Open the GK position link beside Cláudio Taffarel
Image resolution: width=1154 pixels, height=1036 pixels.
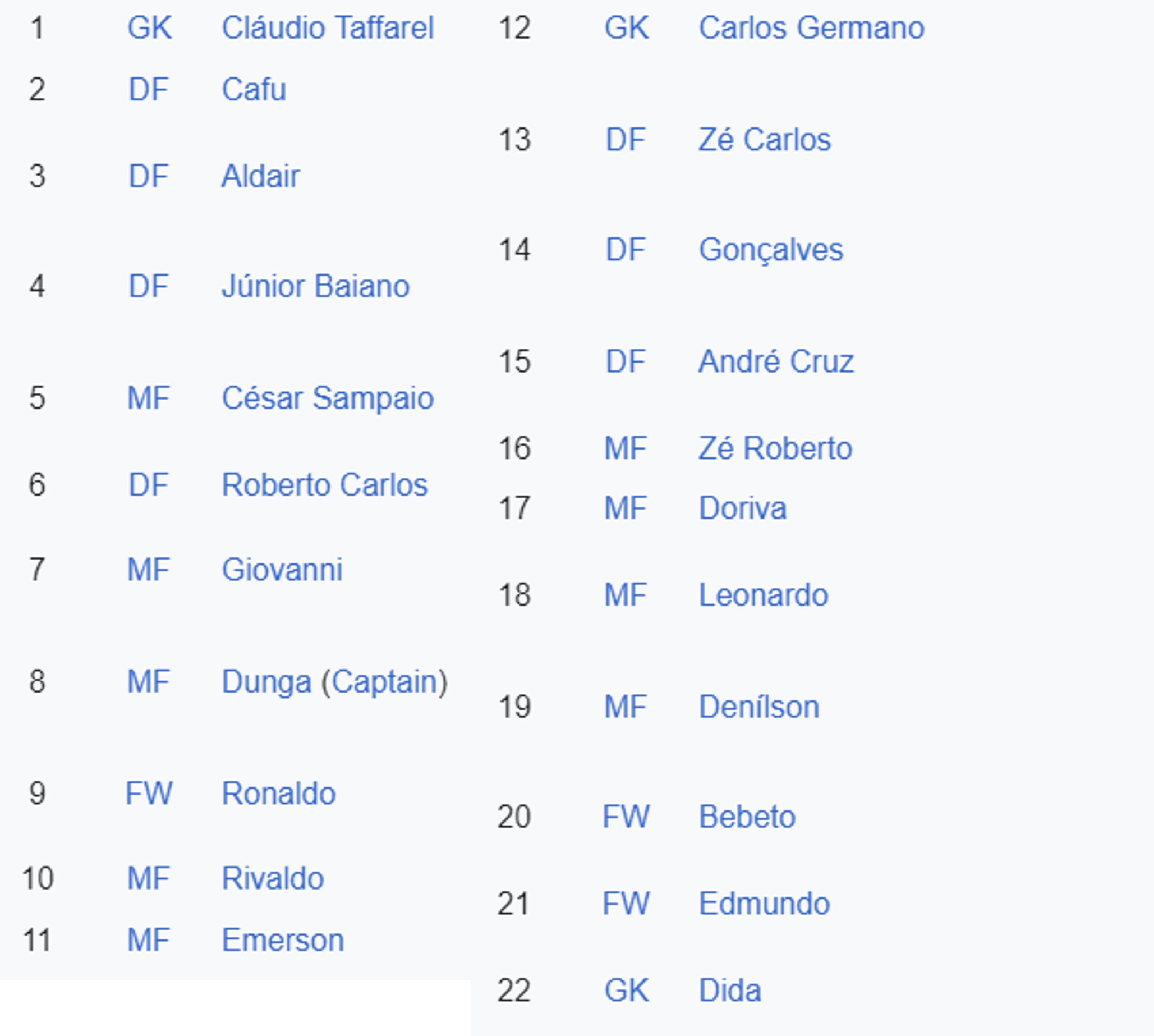(150, 28)
